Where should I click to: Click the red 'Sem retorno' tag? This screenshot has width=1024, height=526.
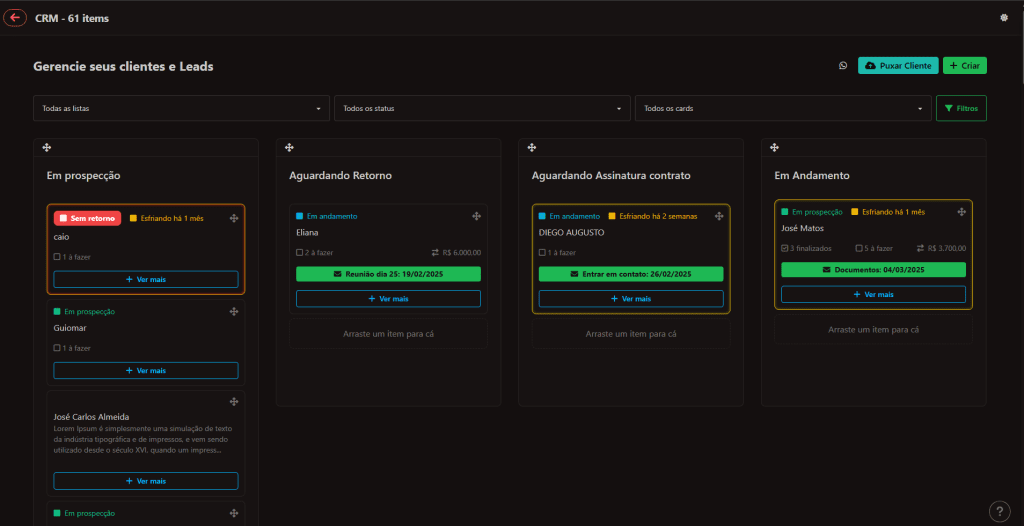click(88, 218)
